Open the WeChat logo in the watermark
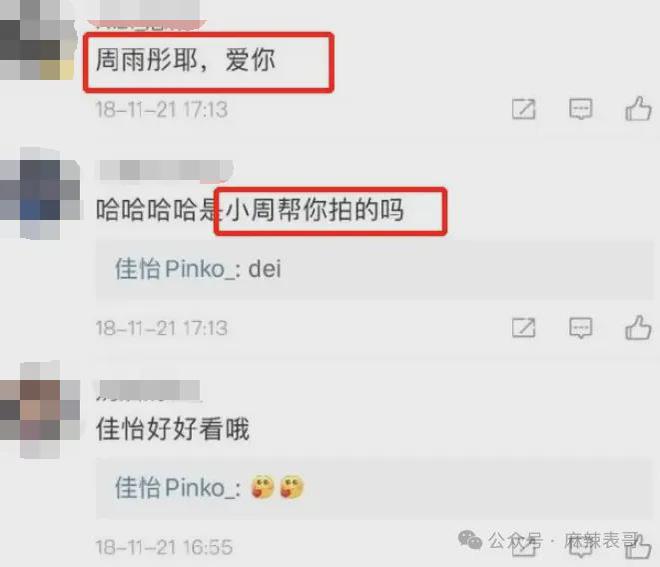The height and width of the screenshot is (567, 660). pyautogui.click(x=470, y=540)
